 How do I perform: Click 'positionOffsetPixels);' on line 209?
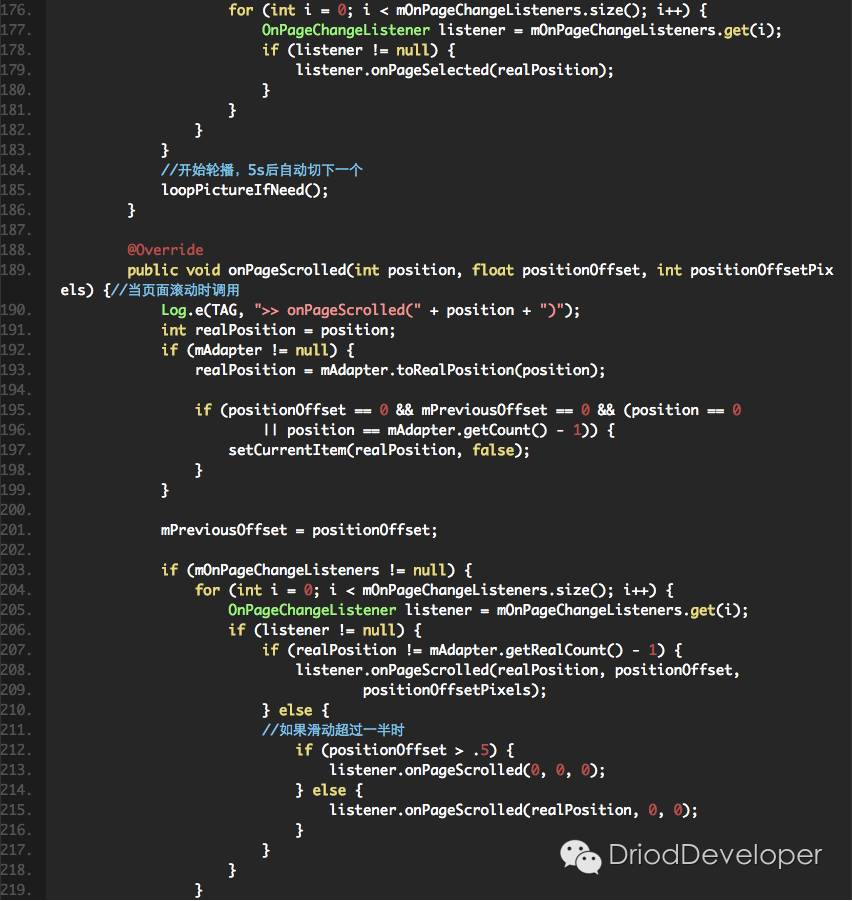click(454, 690)
